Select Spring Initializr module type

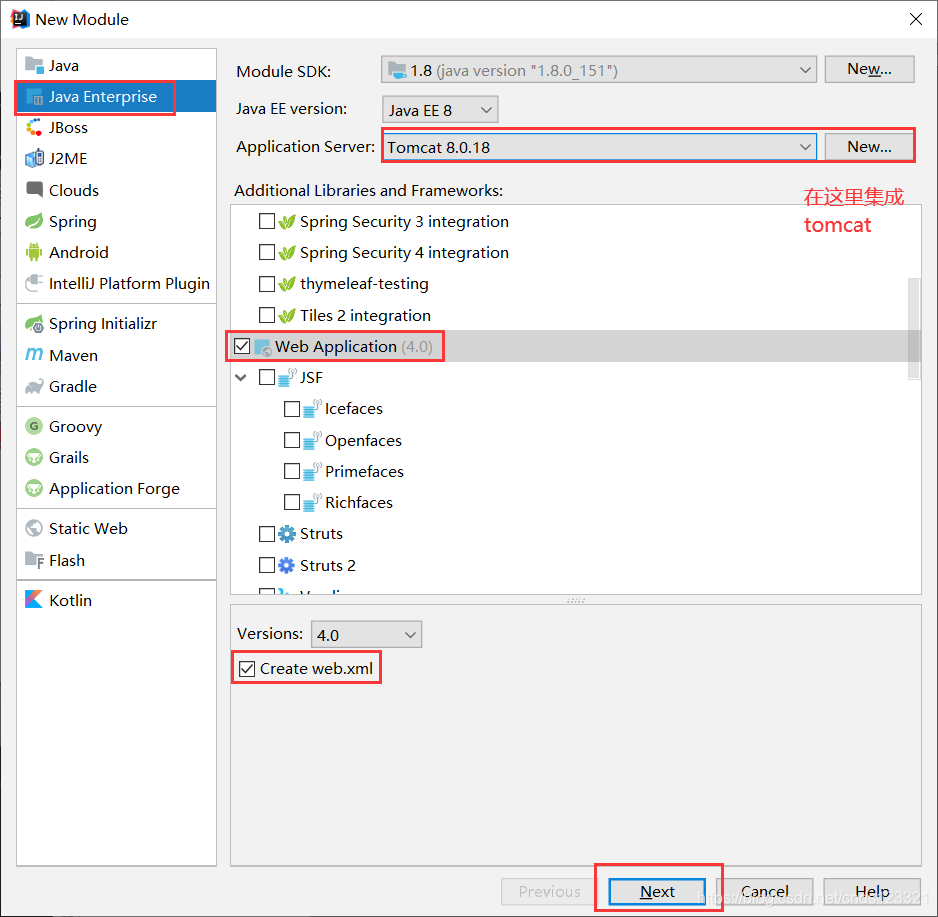pyautogui.click(x=116, y=324)
